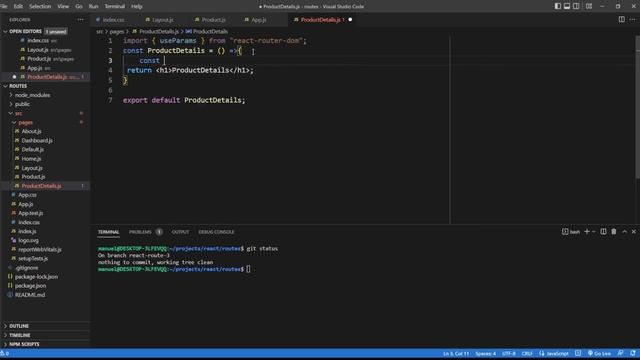
Task: Open feedback icon in status bar
Action: pyautogui.click(x=620, y=353)
